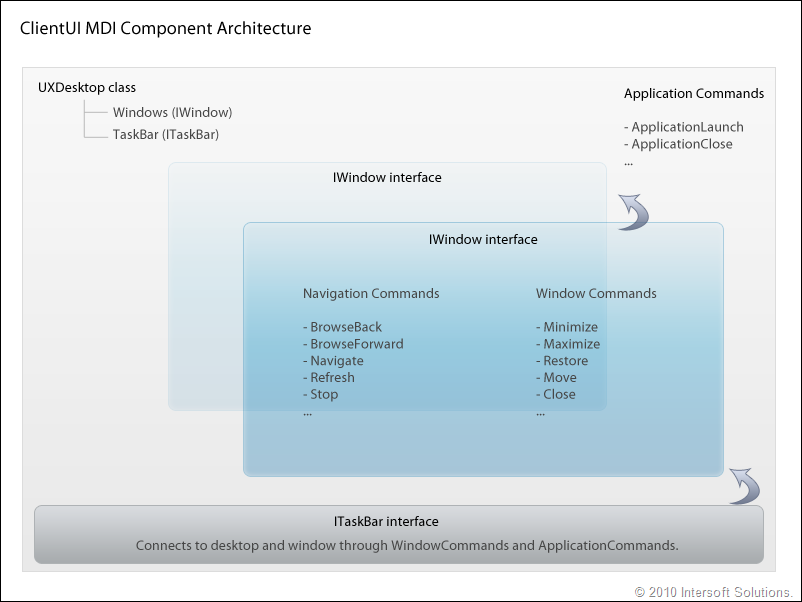This screenshot has height=602, width=802.
Task: Select TaskBar (ITaskBar) tree node
Action: [x=166, y=135]
